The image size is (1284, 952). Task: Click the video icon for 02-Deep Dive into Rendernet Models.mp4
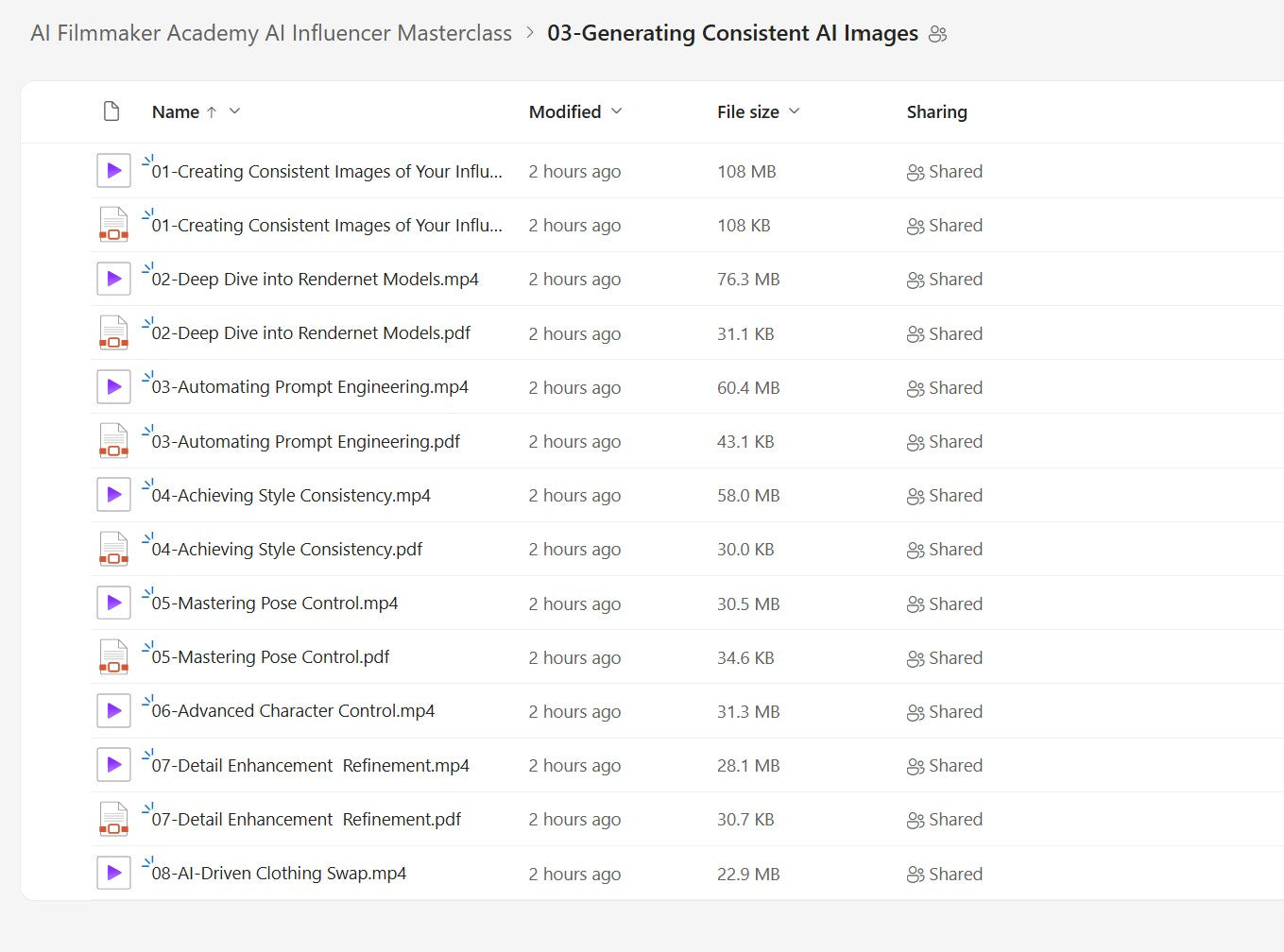click(x=113, y=280)
